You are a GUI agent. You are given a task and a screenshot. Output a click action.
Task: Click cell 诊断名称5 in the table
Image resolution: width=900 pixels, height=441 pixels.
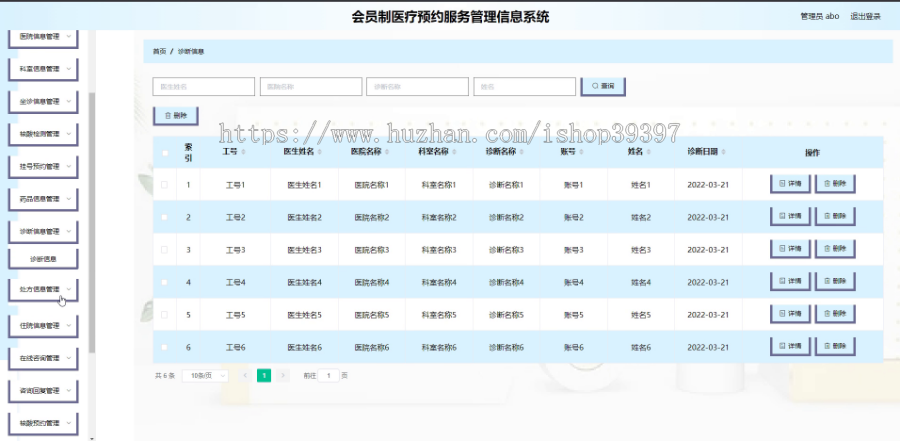[506, 315]
